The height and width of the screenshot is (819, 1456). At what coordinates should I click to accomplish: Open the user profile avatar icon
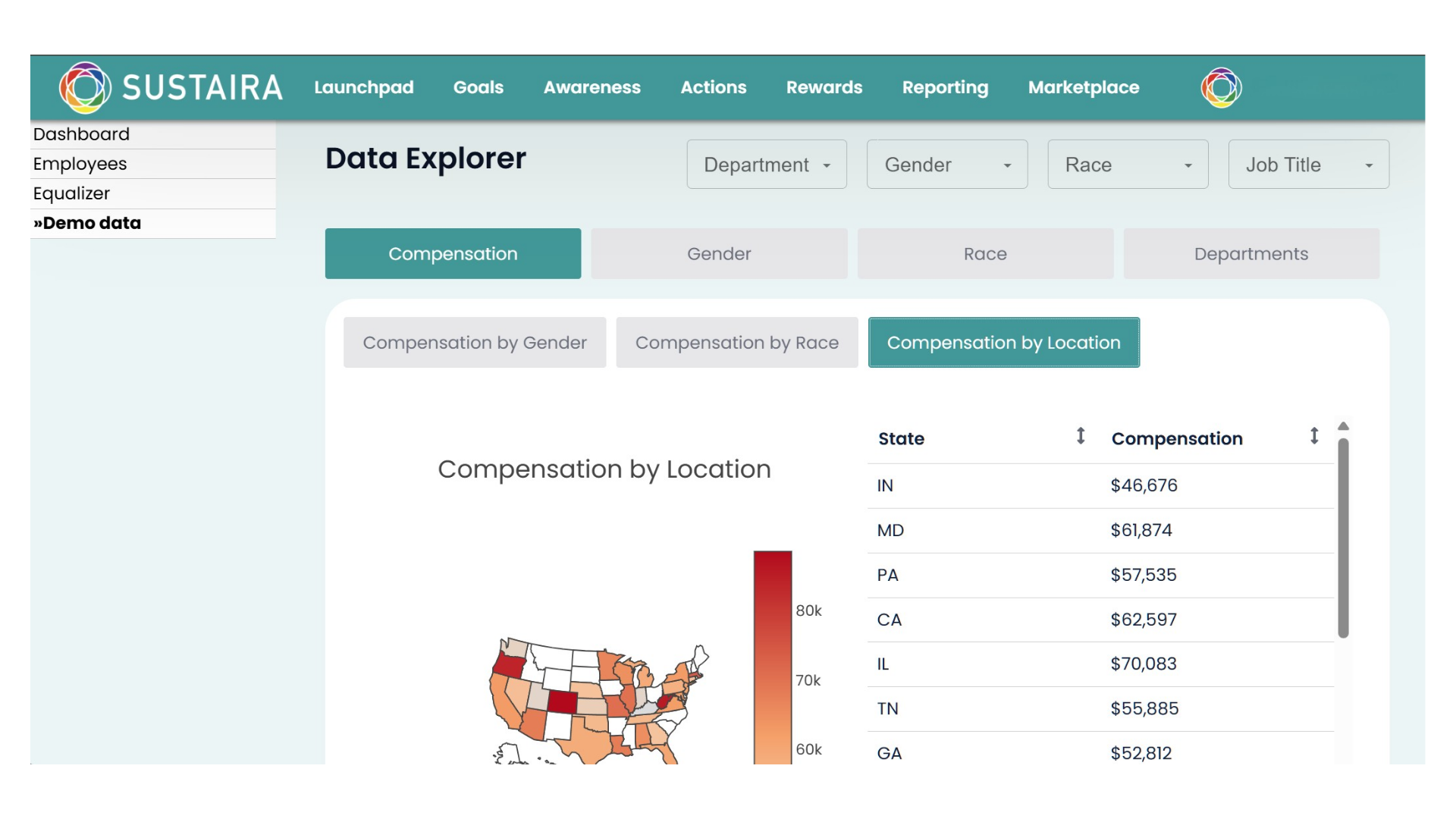point(1221,87)
